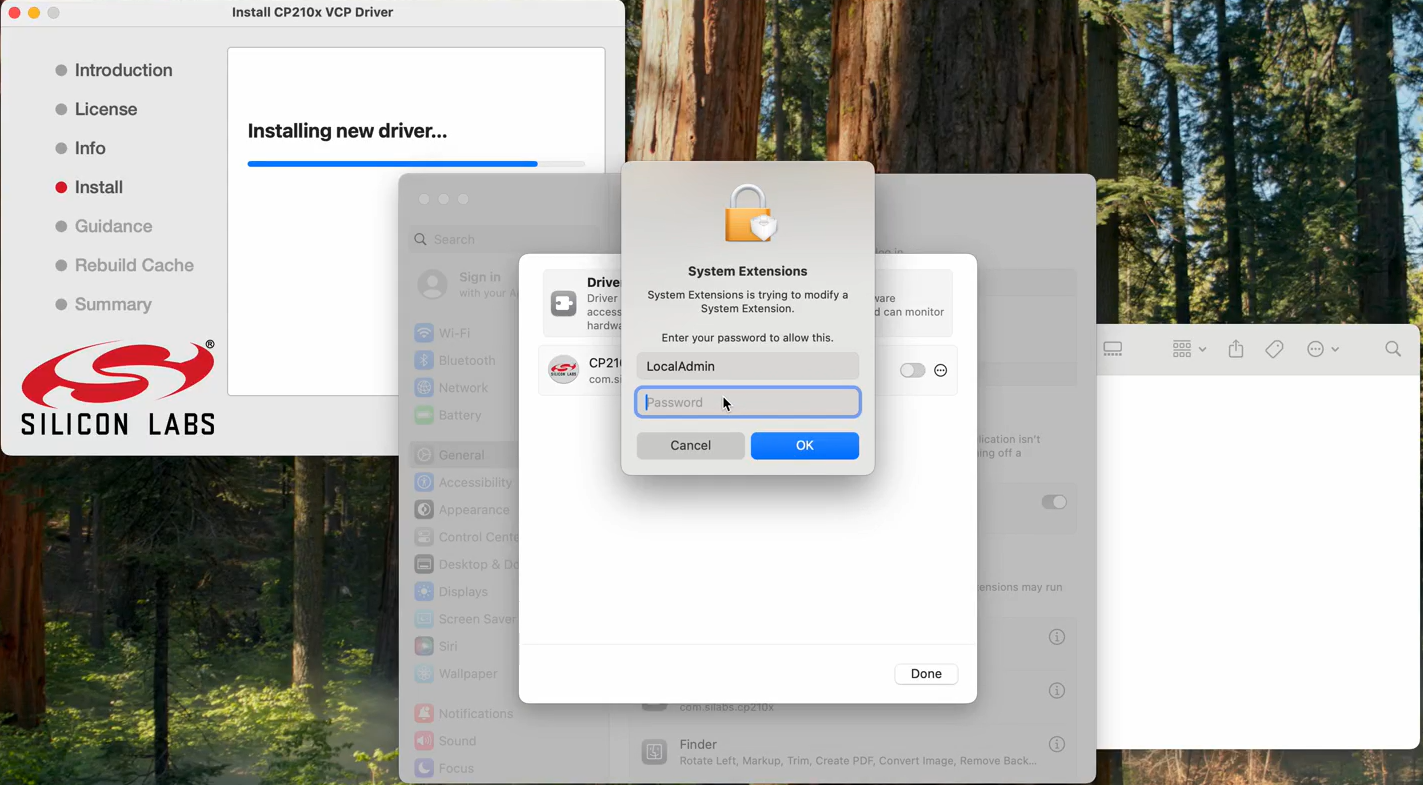Click the 'Installing new driver...' heading
The width and height of the screenshot is (1423, 785).
click(x=347, y=131)
